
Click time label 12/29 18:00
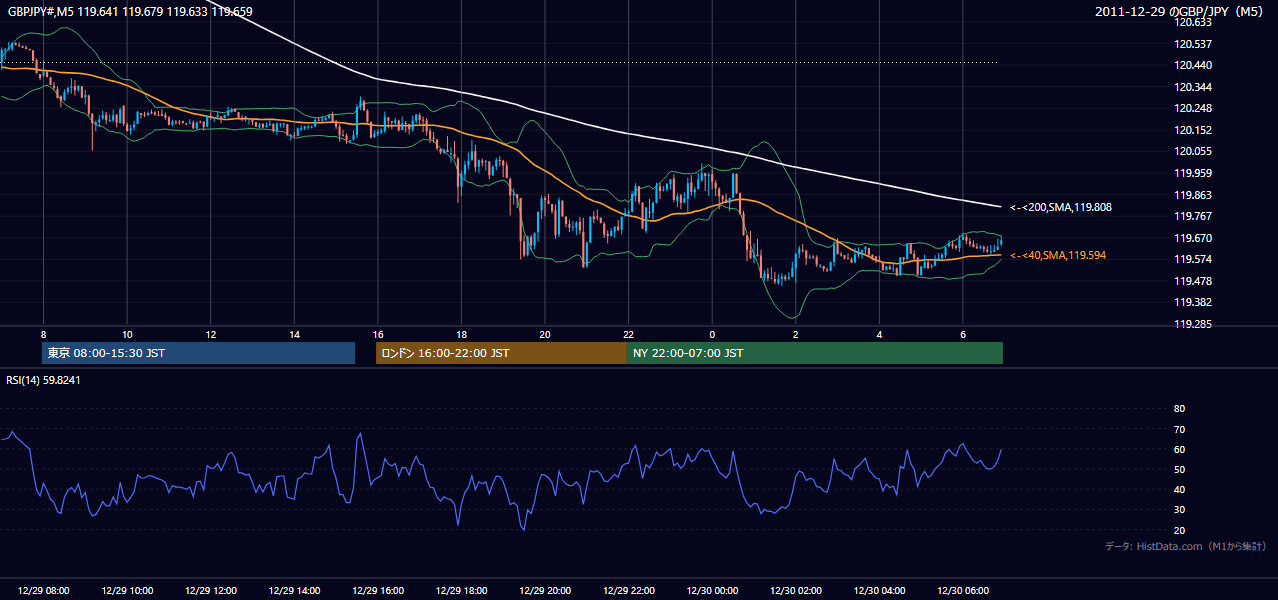(x=461, y=591)
